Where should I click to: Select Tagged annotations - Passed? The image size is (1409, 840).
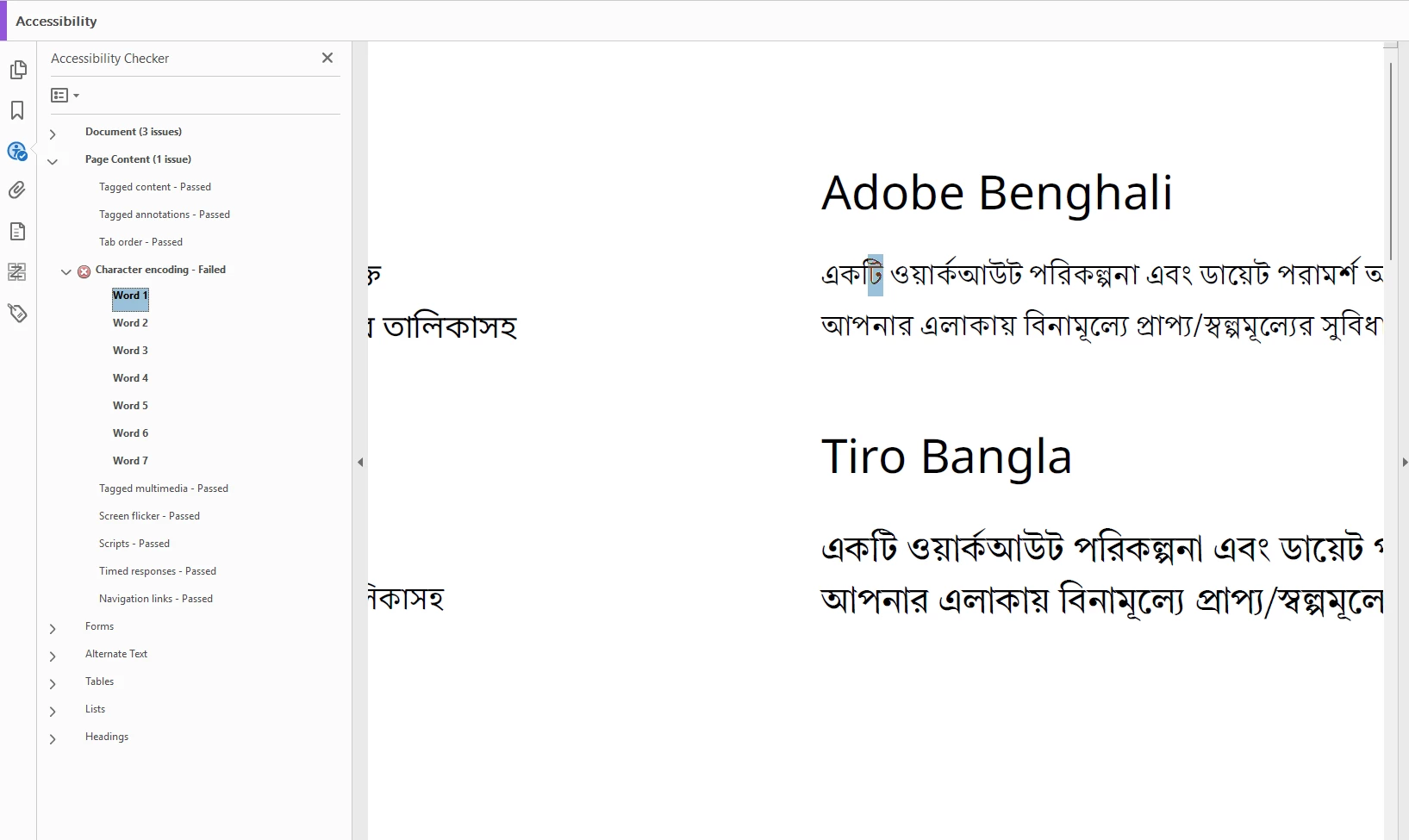[165, 215]
